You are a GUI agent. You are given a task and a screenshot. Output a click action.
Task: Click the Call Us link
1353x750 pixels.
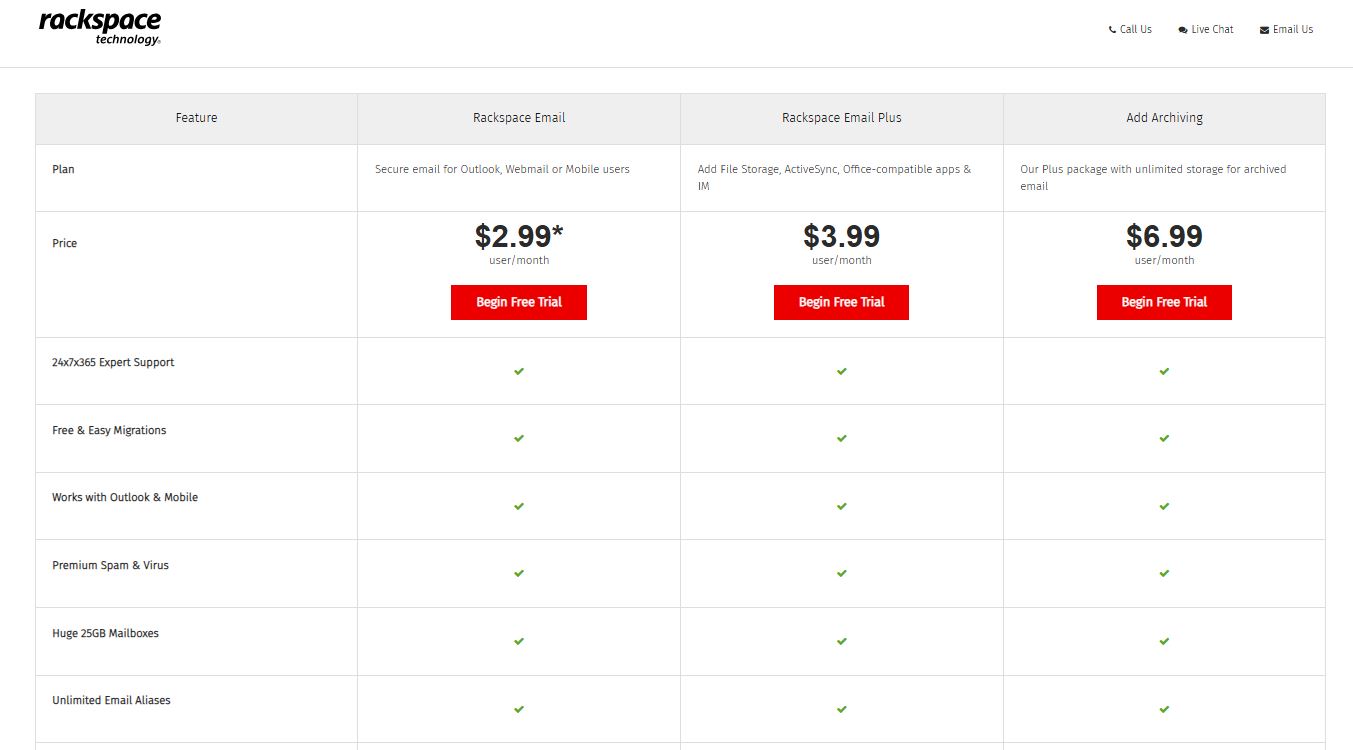tap(1136, 29)
